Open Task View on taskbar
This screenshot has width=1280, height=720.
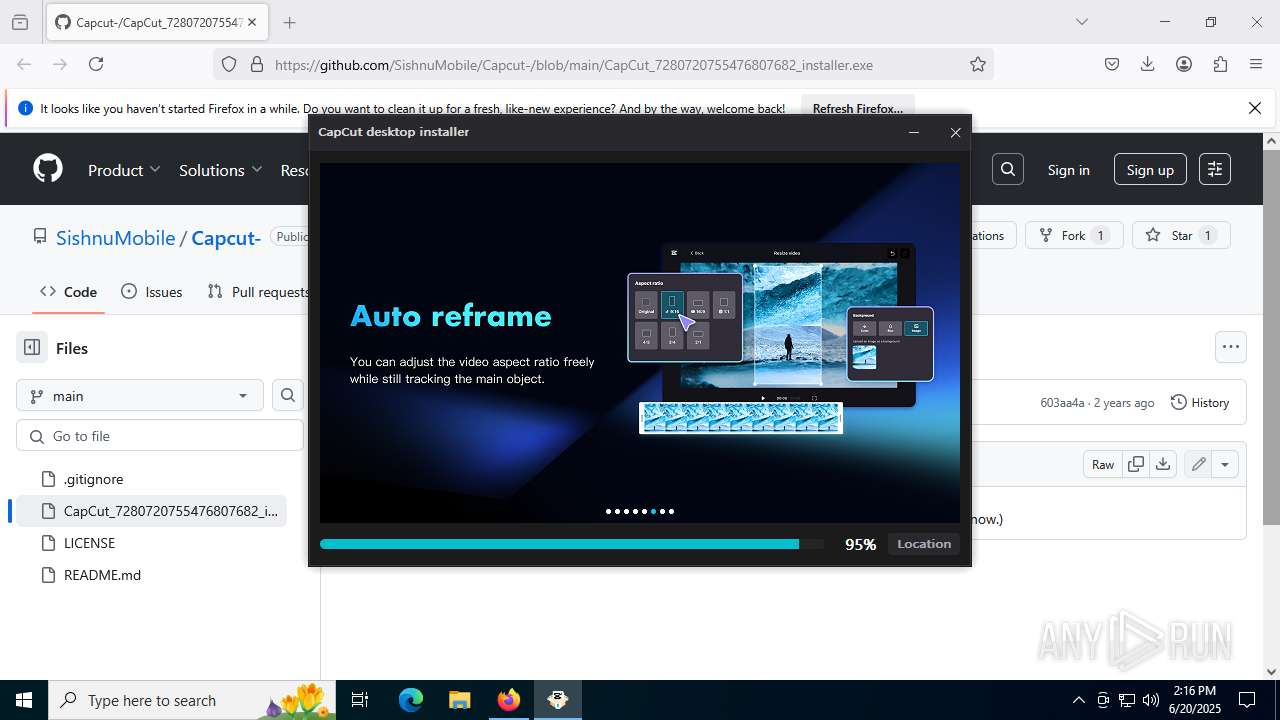[361, 700]
